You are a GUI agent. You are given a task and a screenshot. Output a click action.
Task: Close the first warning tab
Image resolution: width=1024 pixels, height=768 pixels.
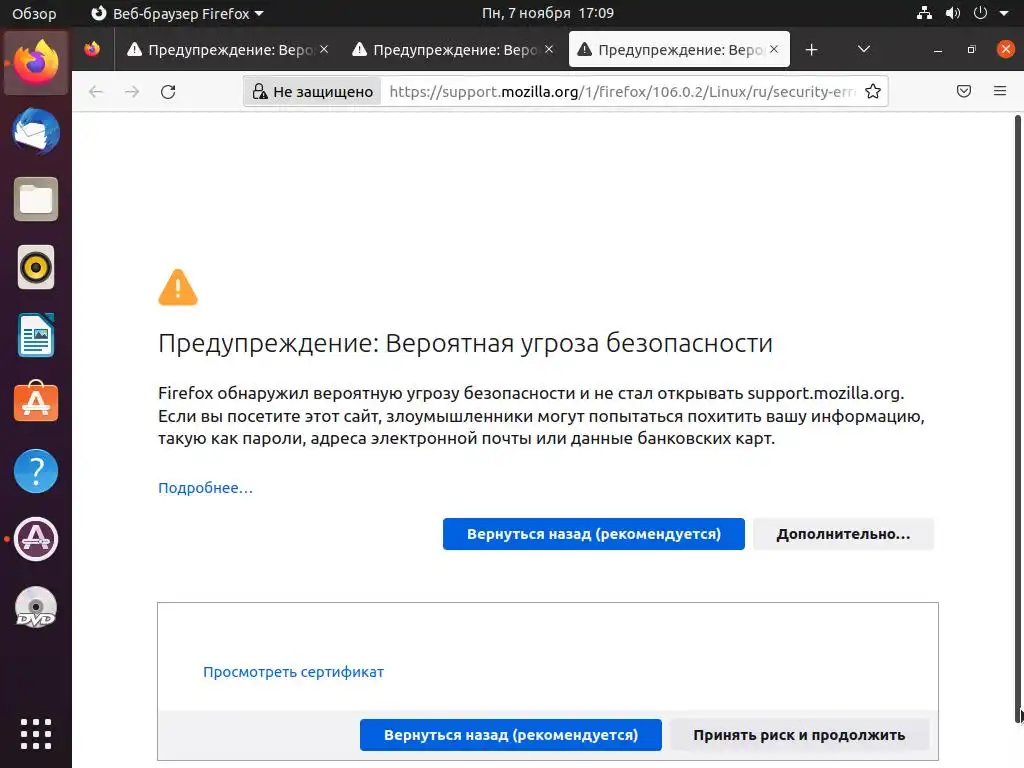tap(324, 49)
